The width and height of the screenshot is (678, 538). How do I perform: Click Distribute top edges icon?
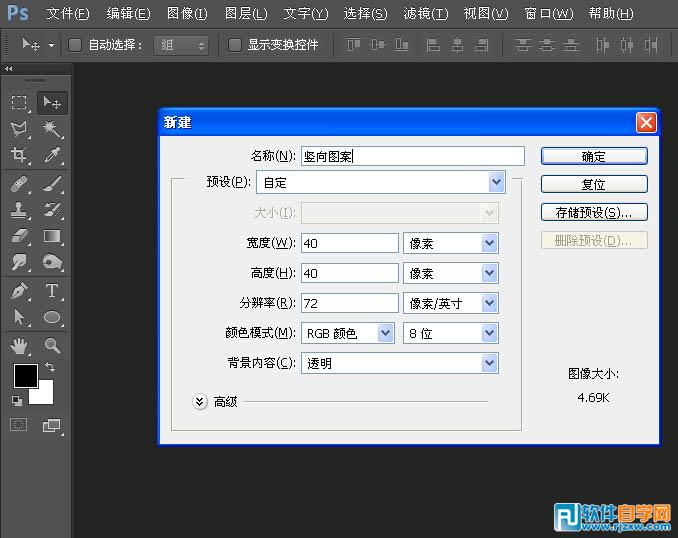[522, 45]
